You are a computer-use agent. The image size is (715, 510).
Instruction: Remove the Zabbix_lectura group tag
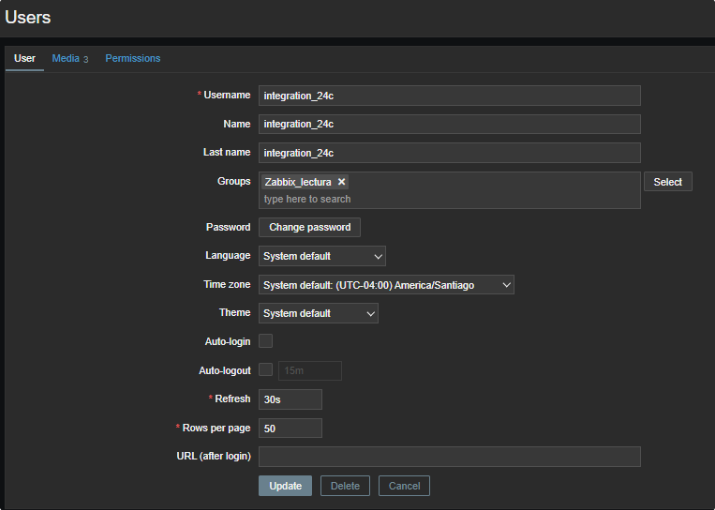[341, 182]
